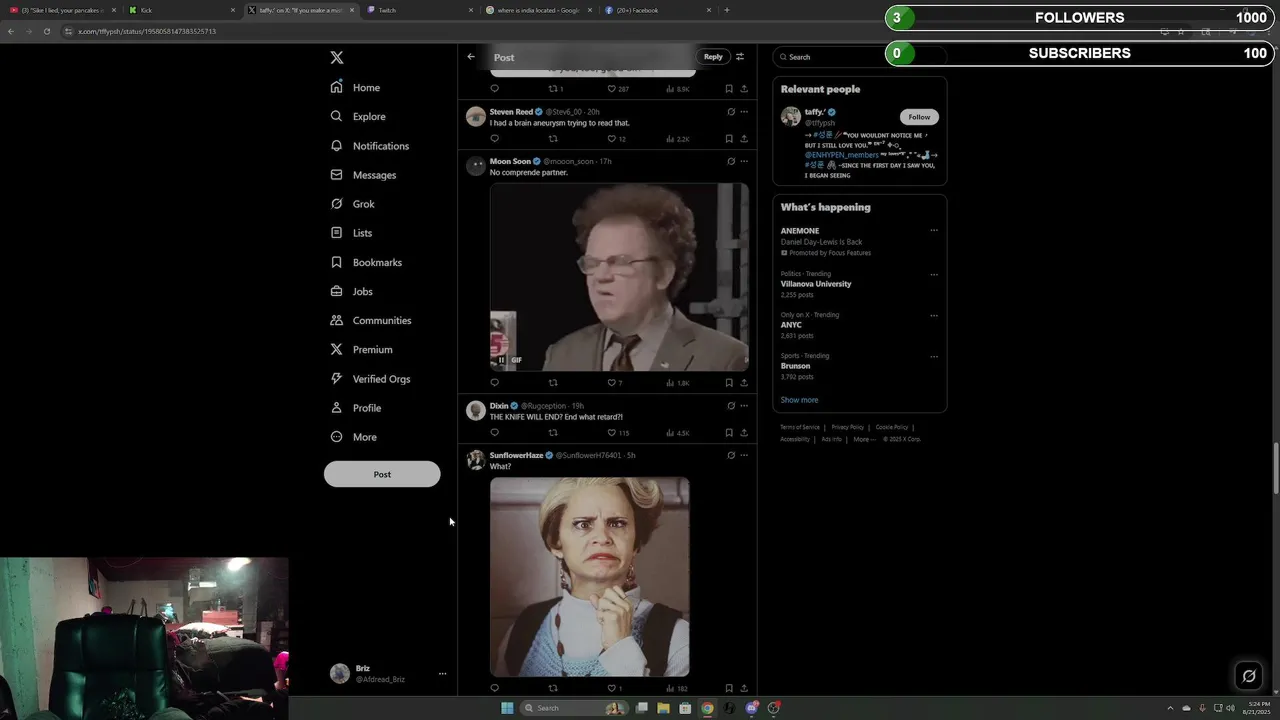Expand the More menu in sidebar
1280x720 pixels.
(x=353, y=437)
